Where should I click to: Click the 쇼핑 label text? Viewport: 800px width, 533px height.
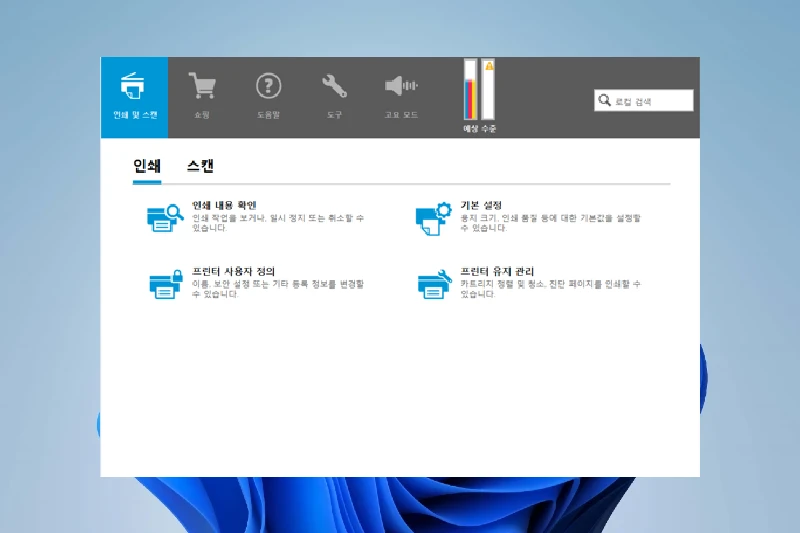click(202, 115)
